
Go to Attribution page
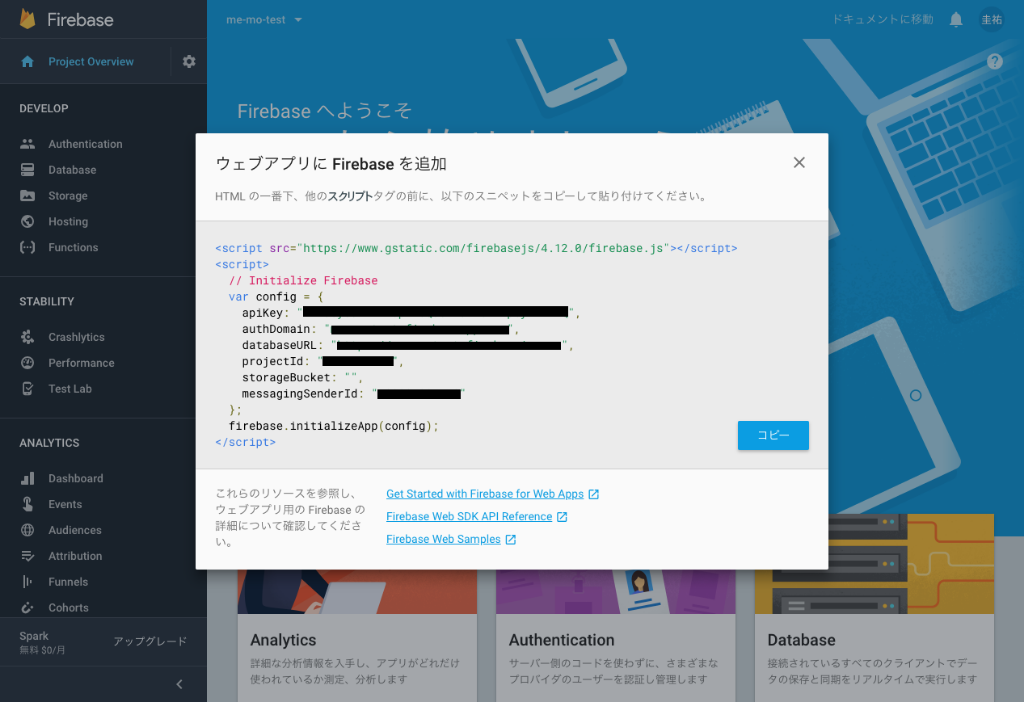point(75,556)
